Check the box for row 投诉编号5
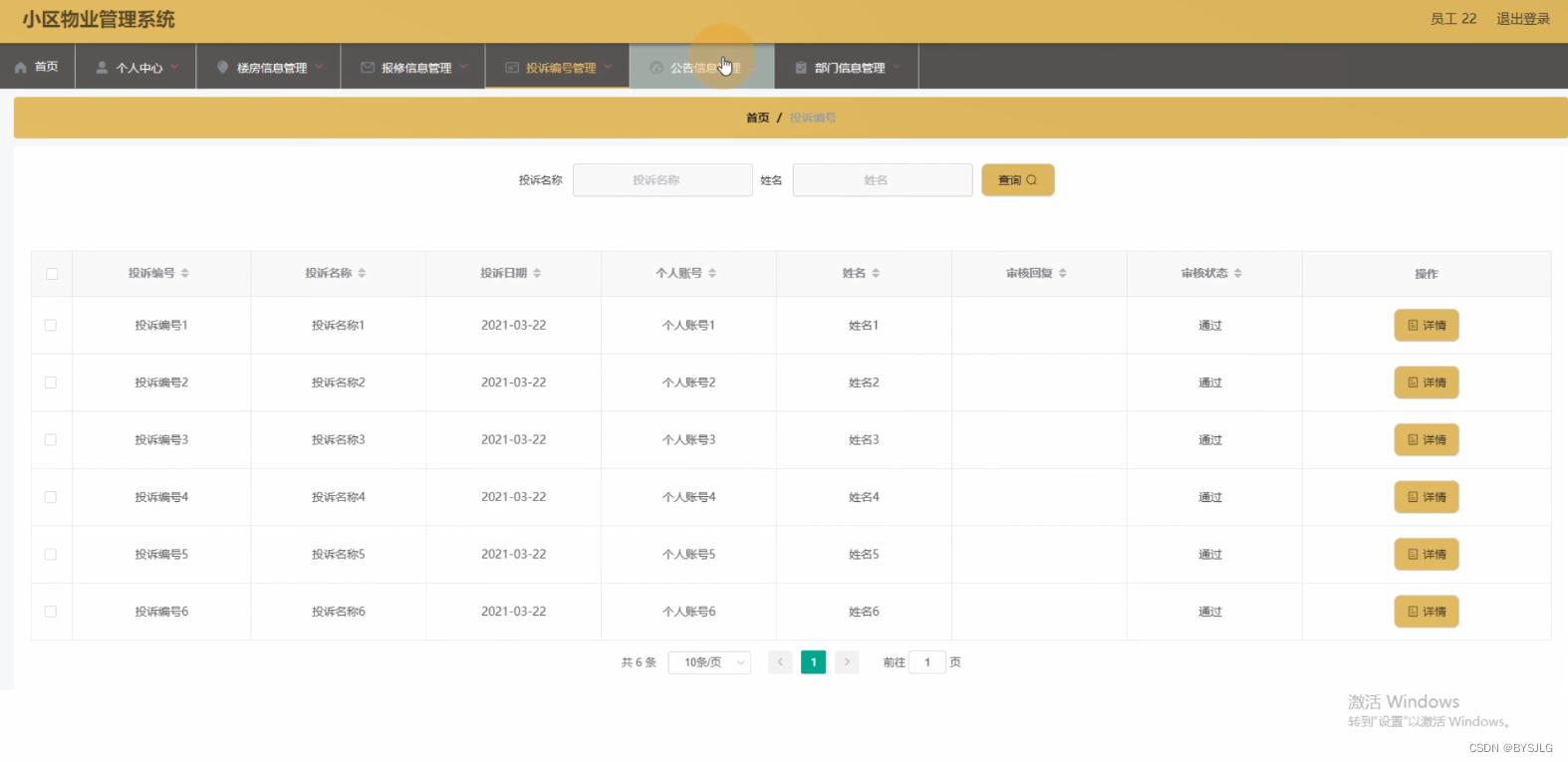1568x762 pixels. (51, 555)
